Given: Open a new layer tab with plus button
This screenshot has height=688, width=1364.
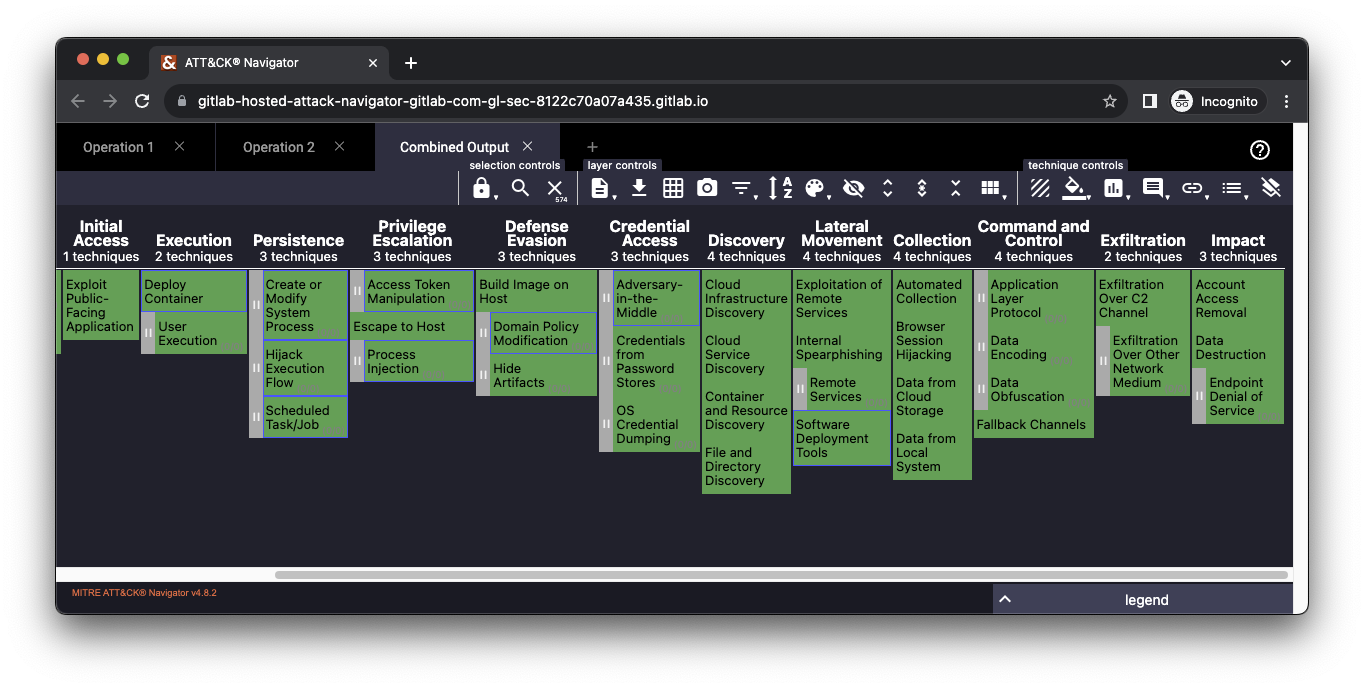Looking at the screenshot, I should point(592,147).
